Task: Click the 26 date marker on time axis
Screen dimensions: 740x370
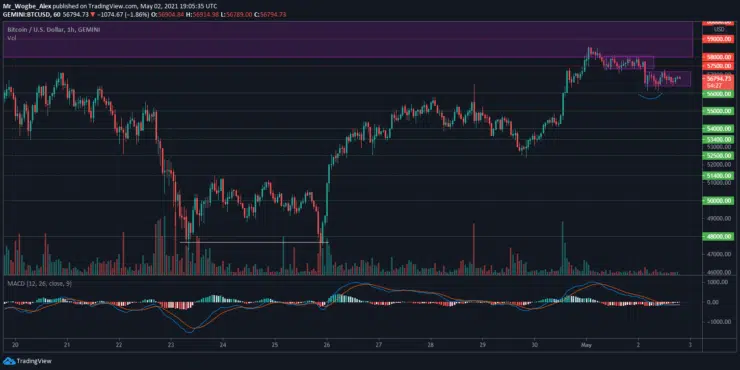Action: click(327, 345)
